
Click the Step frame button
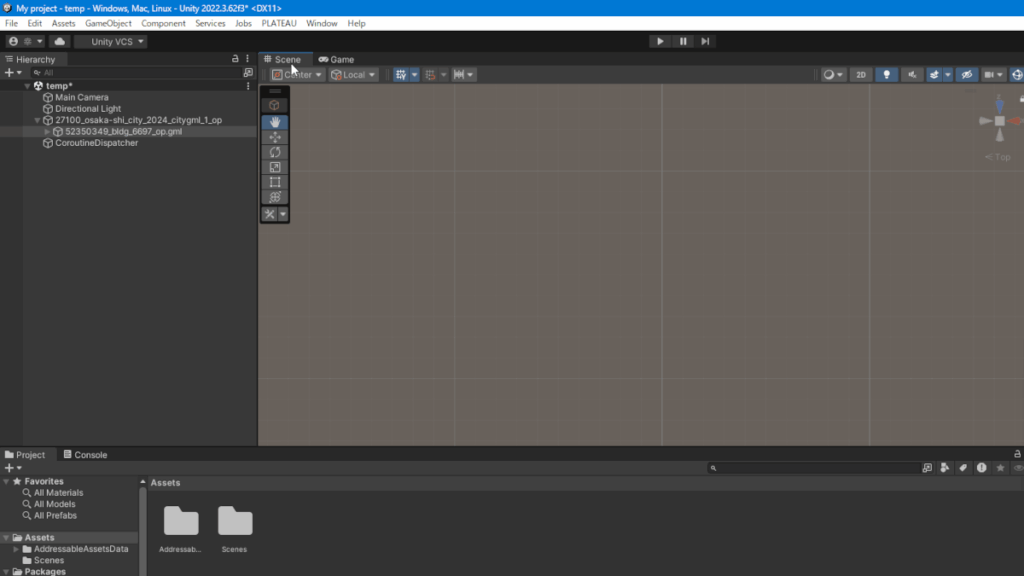(705, 41)
